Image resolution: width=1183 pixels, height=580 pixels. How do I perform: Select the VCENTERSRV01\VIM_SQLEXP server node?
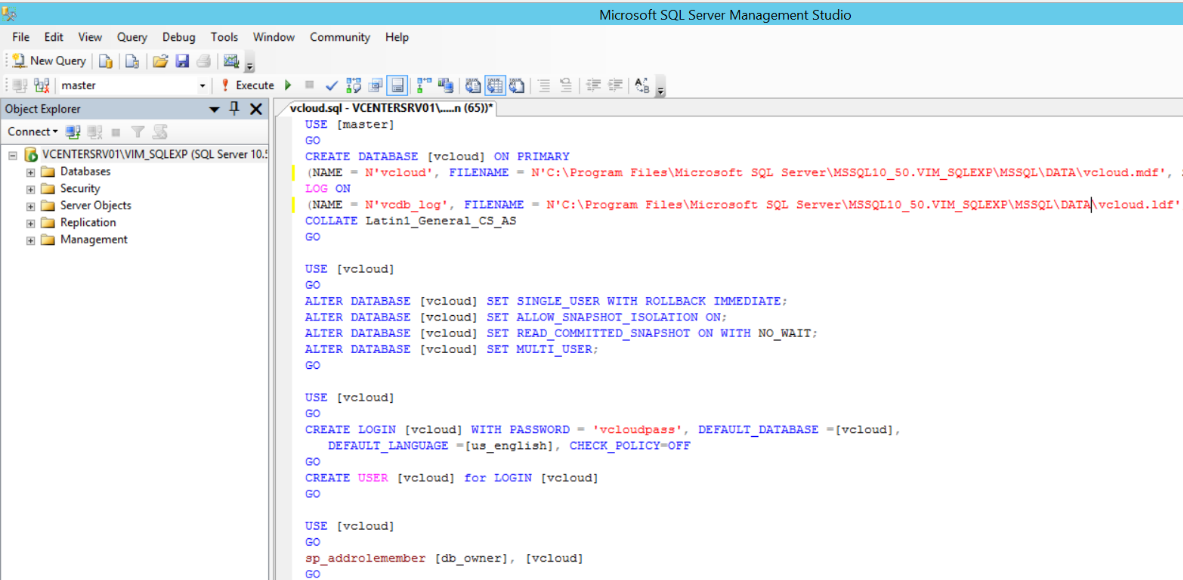[155, 155]
